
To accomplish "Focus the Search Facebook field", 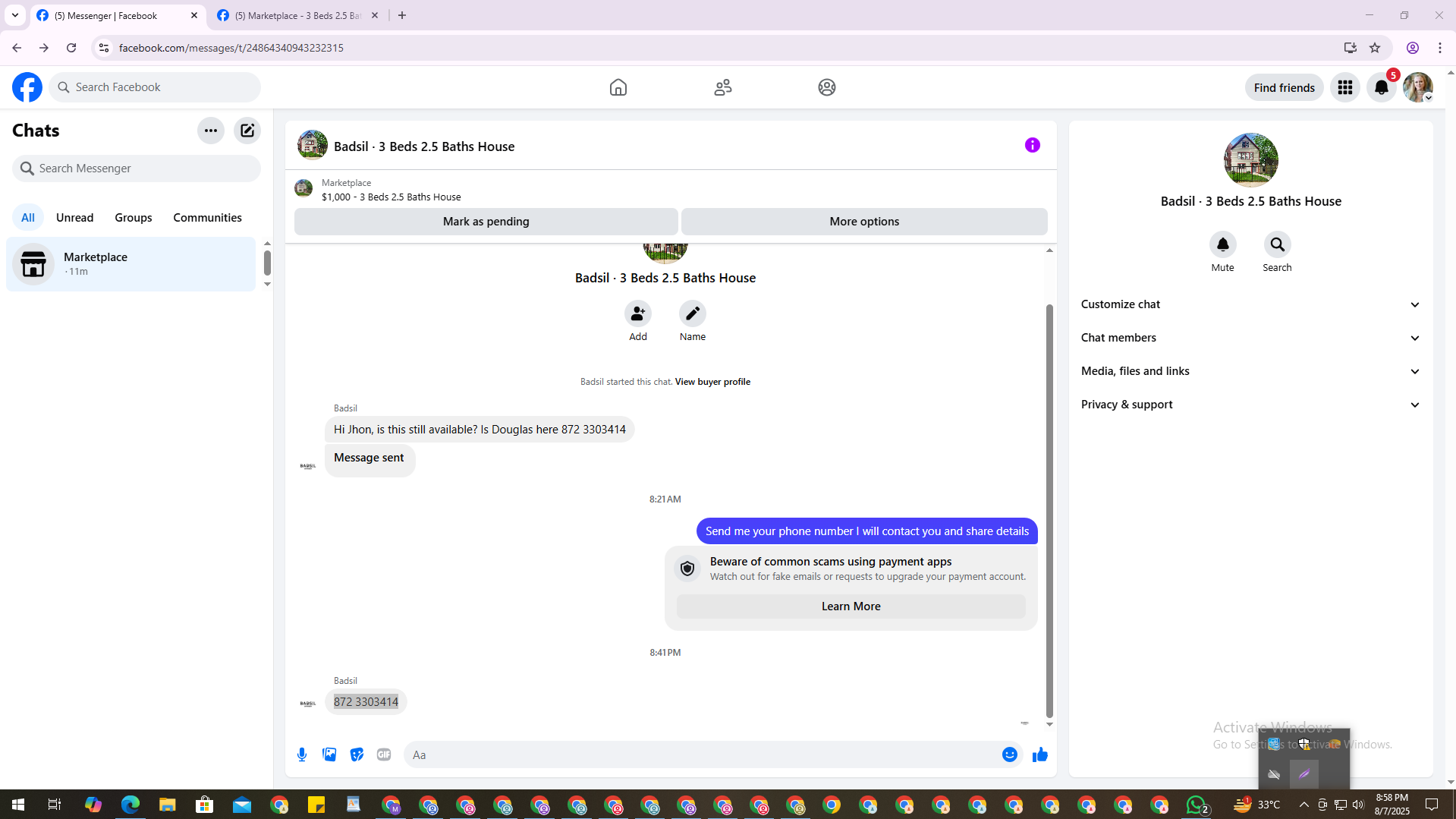I will coord(155,87).
